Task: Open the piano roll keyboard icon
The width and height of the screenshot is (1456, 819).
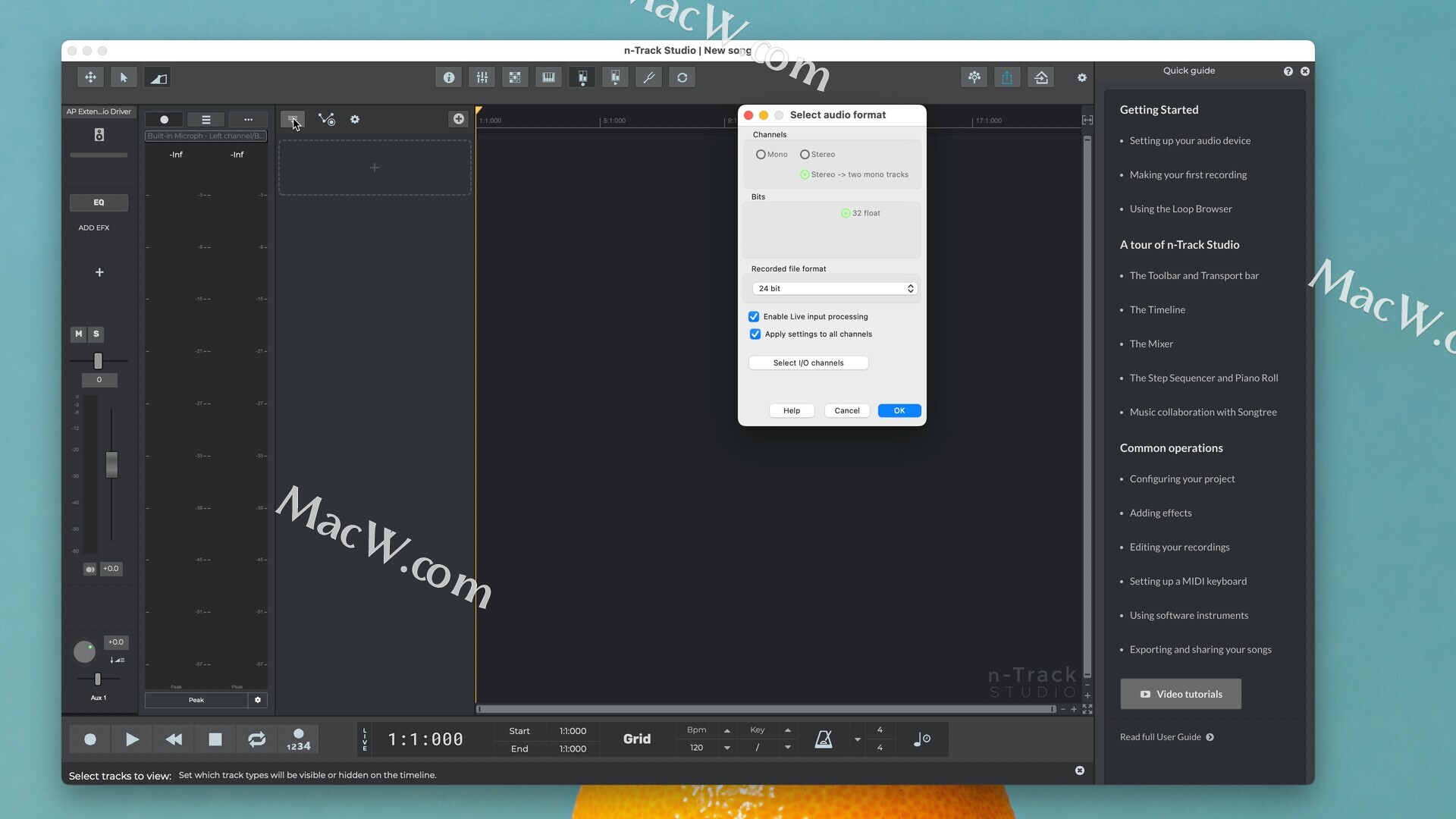Action: coord(548,77)
